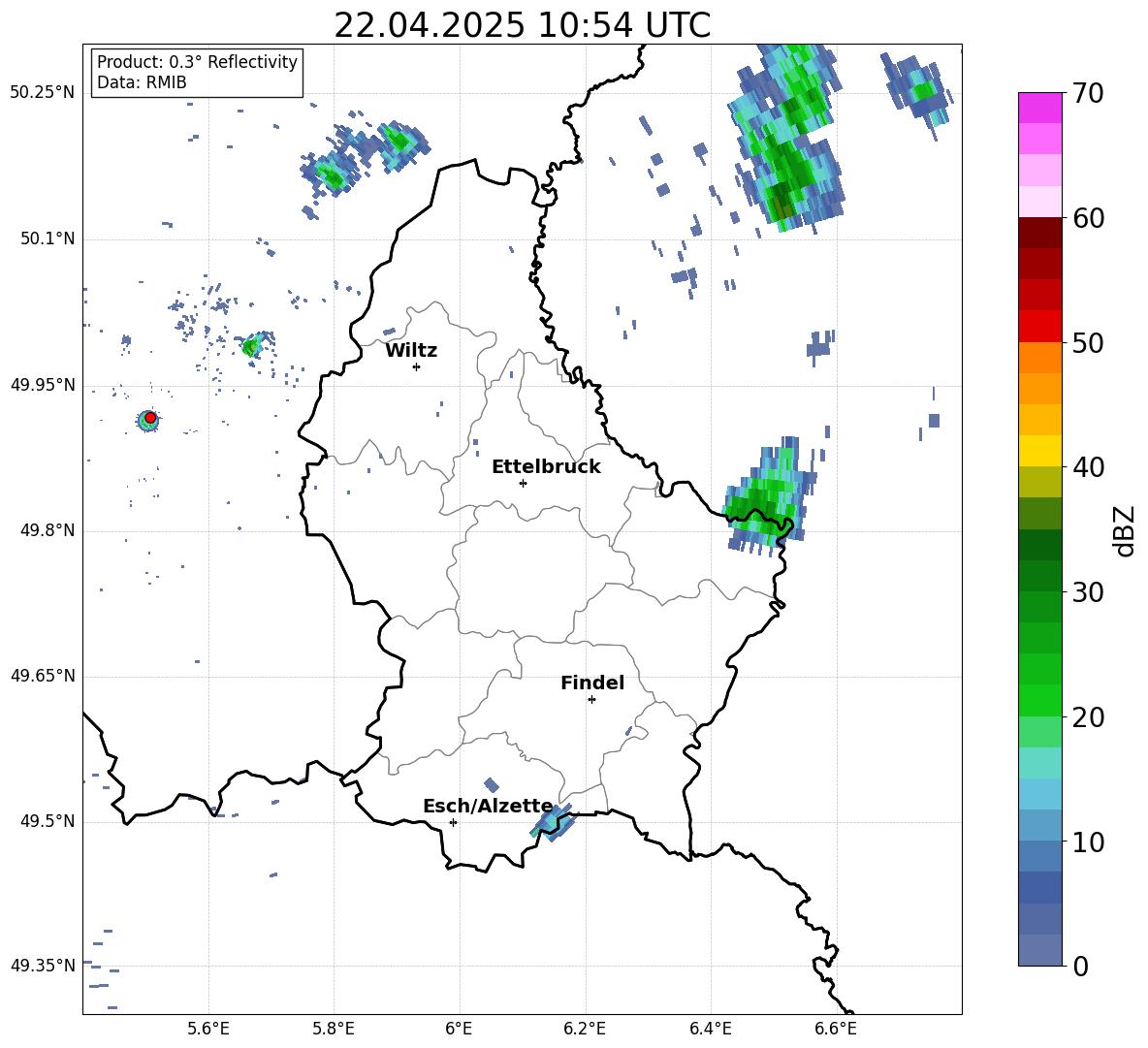Screen dimensions: 1148x1048
Task: Click the bright red colorbar swatch above 50
Action: pos(1039,326)
